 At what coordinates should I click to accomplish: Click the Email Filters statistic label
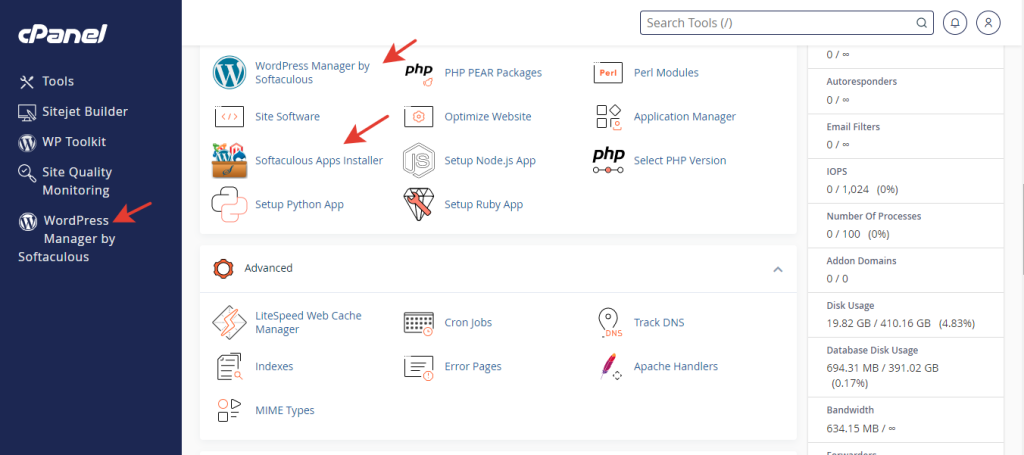pyautogui.click(x=853, y=127)
